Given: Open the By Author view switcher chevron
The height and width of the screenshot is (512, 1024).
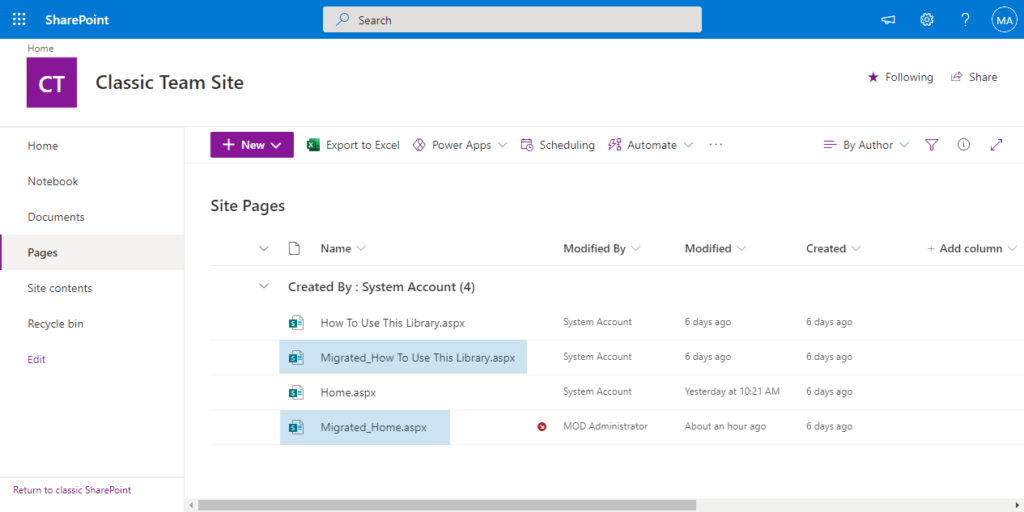Looking at the screenshot, I should [904, 145].
